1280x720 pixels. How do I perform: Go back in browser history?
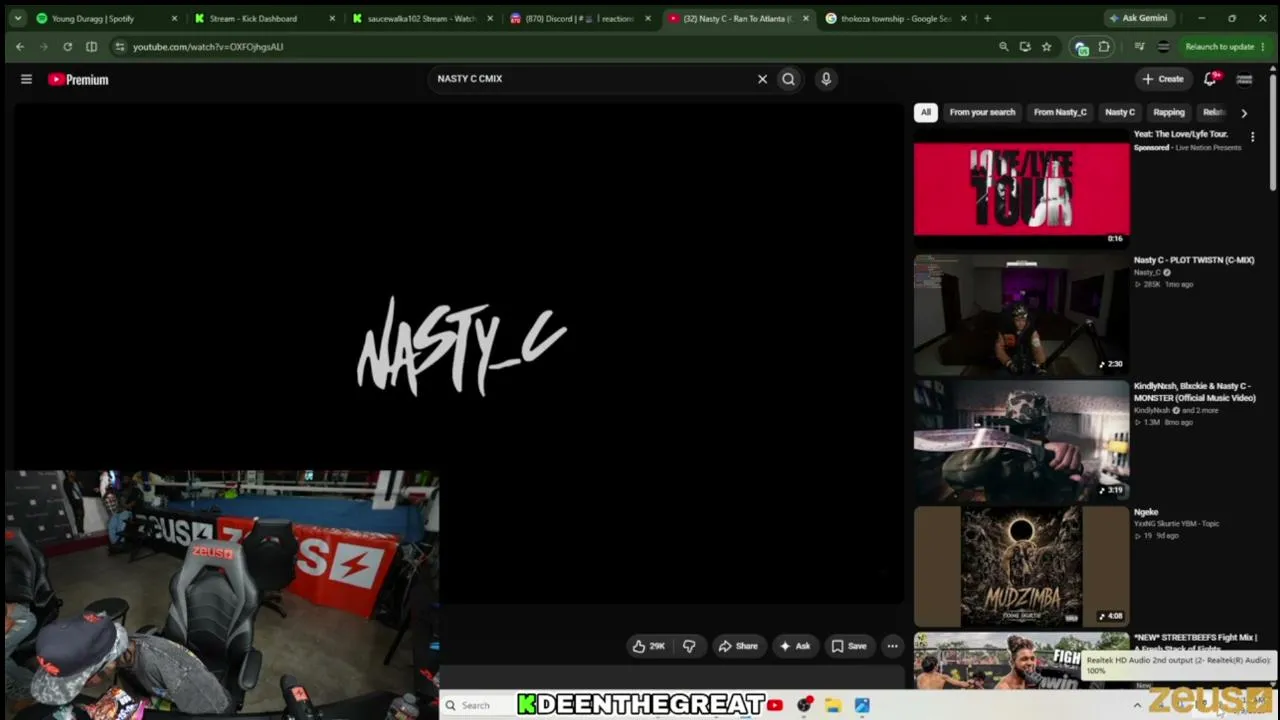20,47
